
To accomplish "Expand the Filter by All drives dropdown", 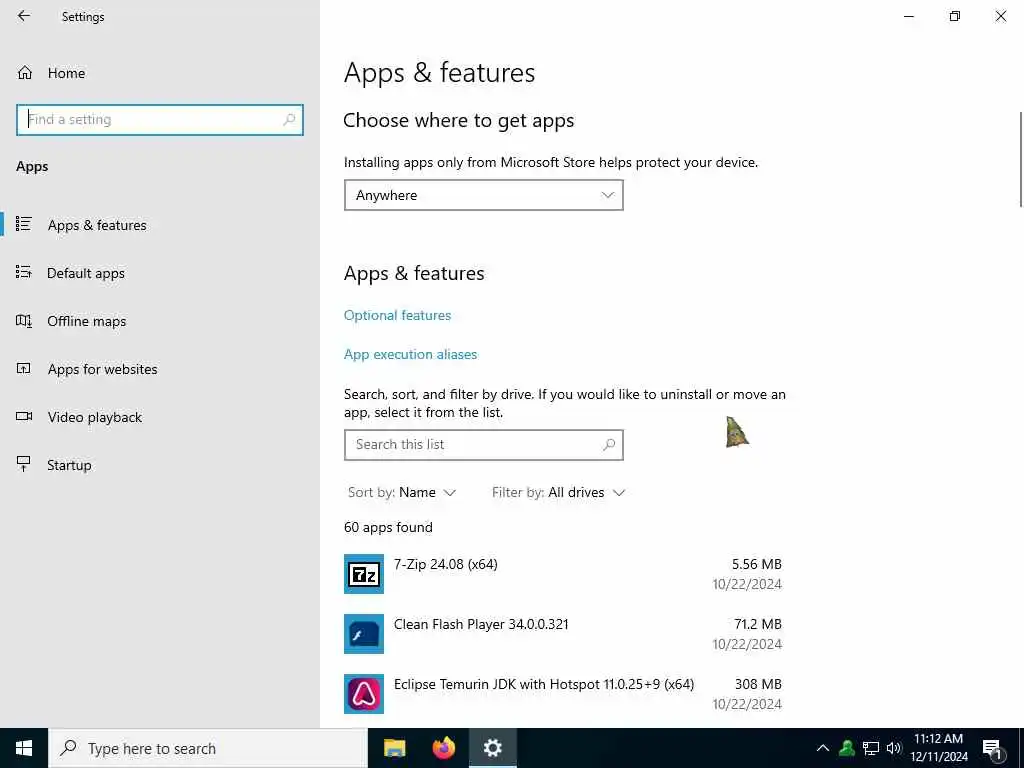I will point(558,492).
